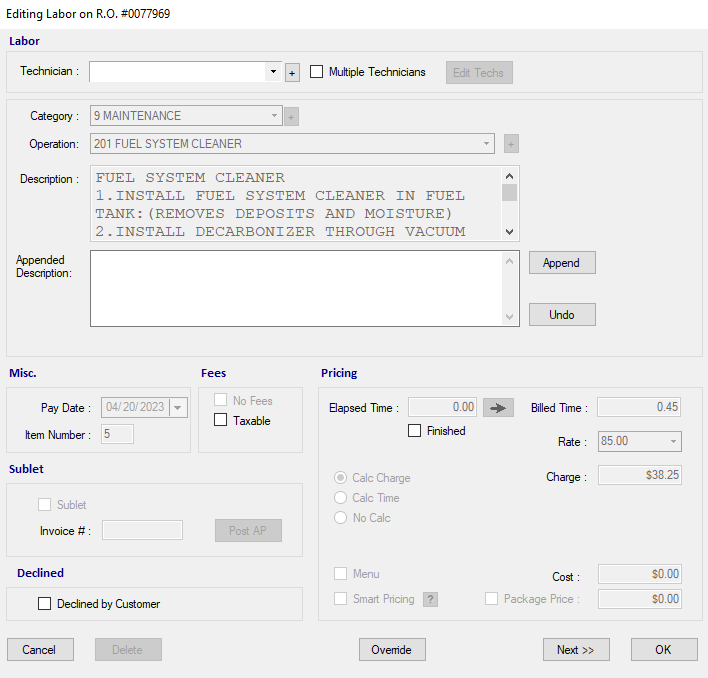Confirm changes with the OK button

pos(663,650)
